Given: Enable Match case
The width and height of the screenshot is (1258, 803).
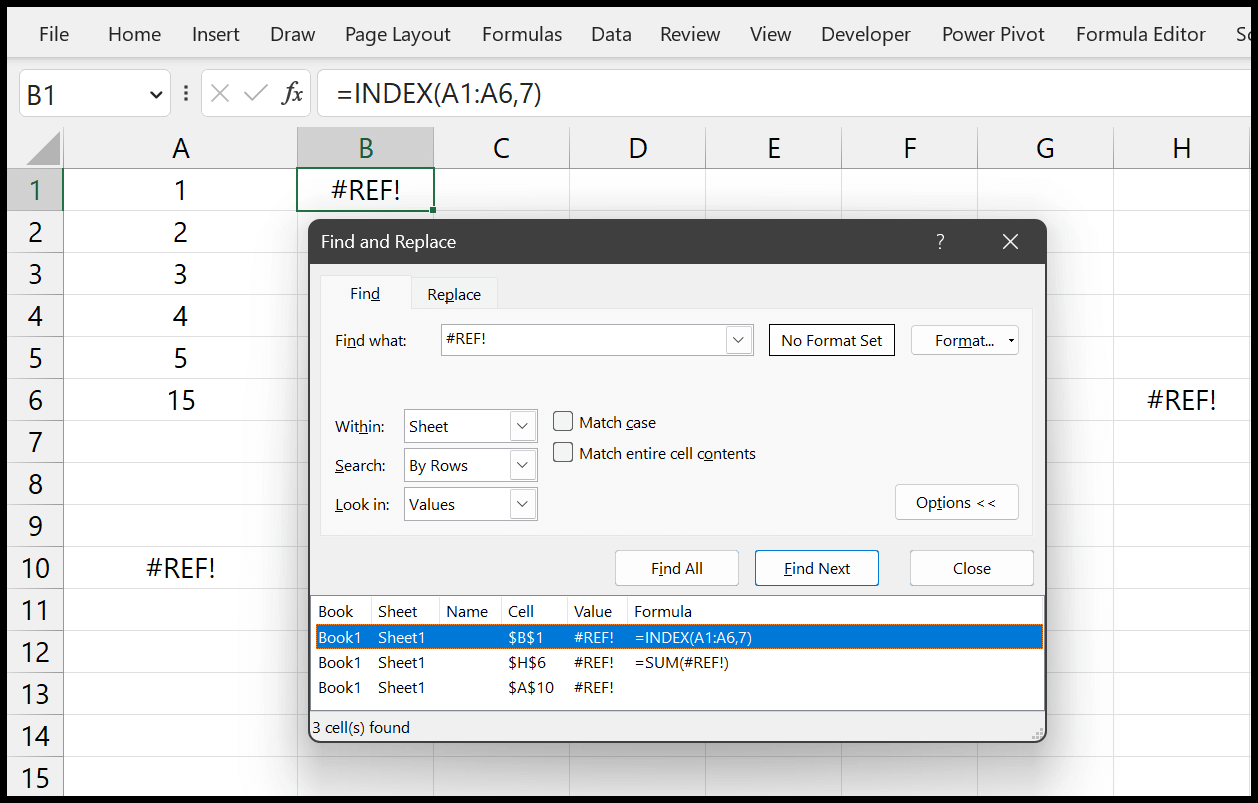Looking at the screenshot, I should (562, 421).
